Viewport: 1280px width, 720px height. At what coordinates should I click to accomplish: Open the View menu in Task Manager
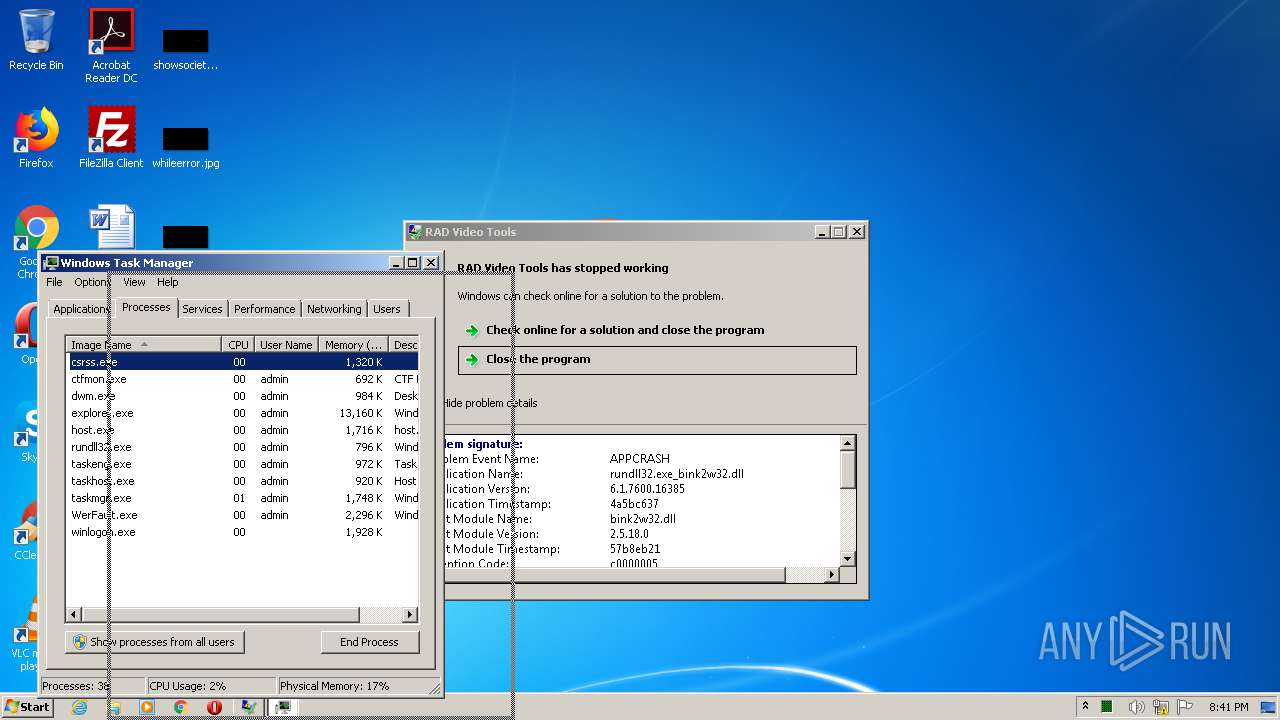tap(134, 282)
